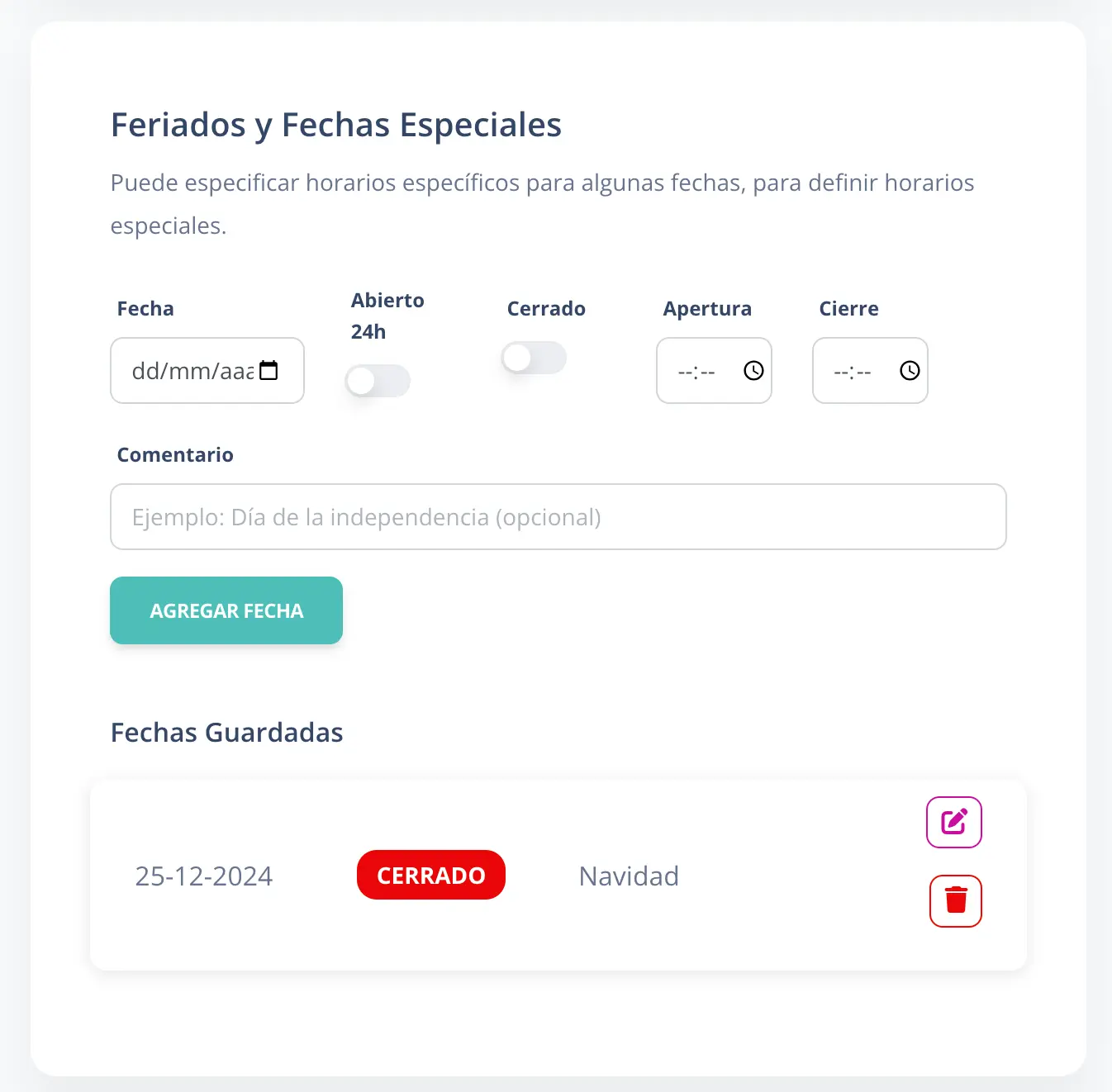
Task: Click the clock icon in the Apertura field
Action: (753, 371)
